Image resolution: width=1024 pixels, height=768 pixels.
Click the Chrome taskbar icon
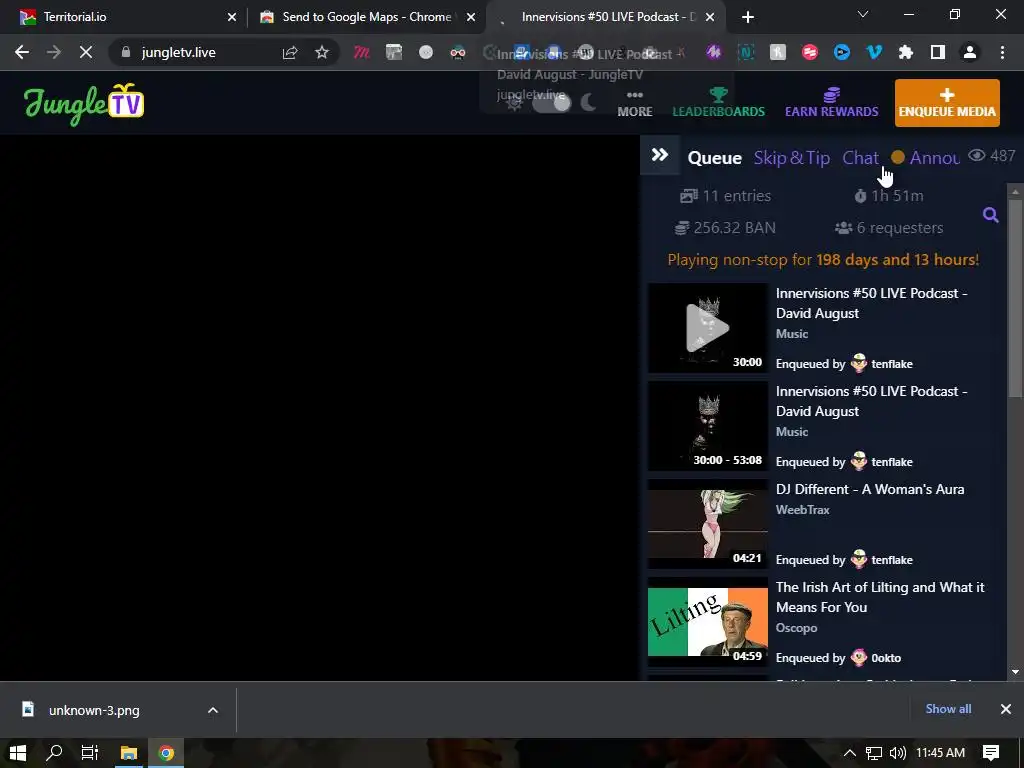coord(166,753)
